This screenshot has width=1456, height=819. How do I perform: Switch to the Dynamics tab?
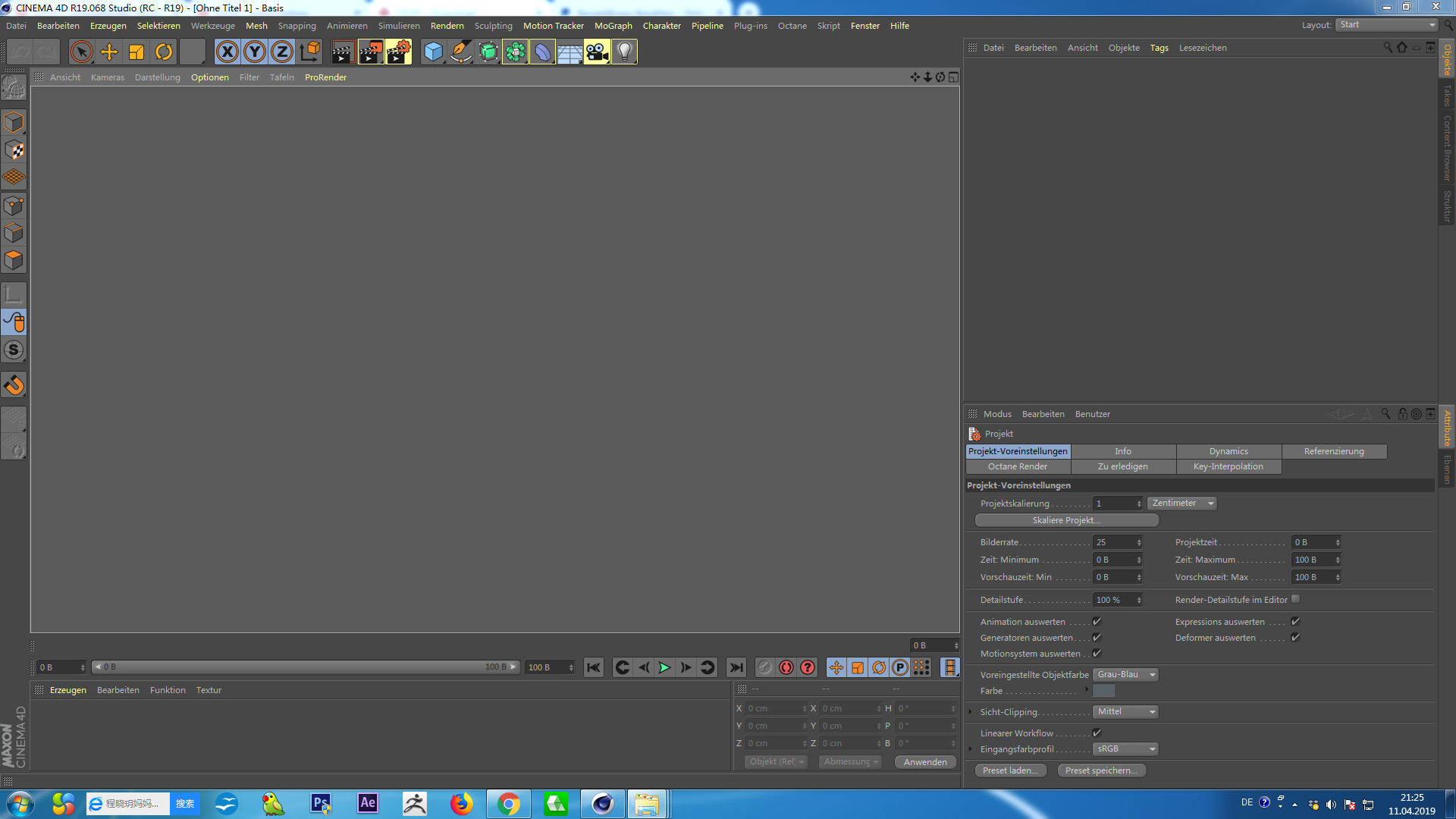(1228, 451)
